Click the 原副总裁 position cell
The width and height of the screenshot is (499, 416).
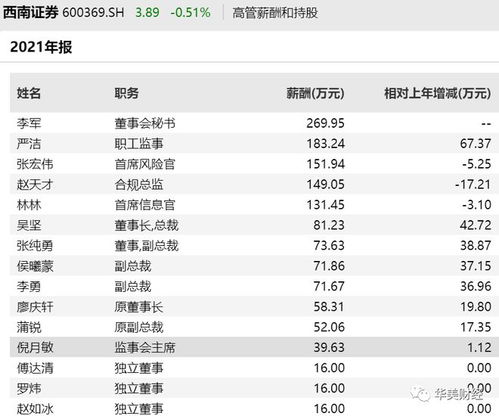tap(139, 327)
